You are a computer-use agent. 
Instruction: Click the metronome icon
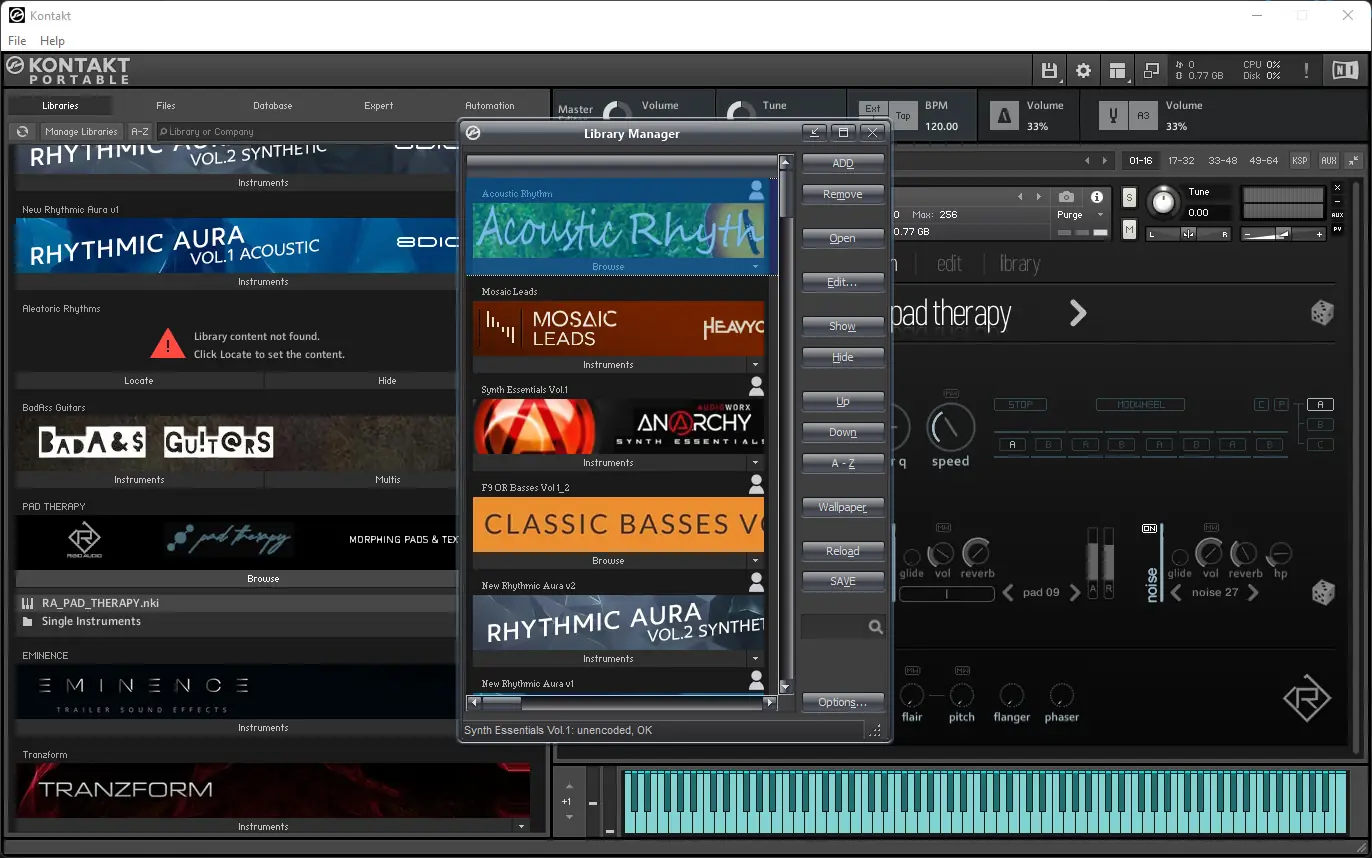1004,116
